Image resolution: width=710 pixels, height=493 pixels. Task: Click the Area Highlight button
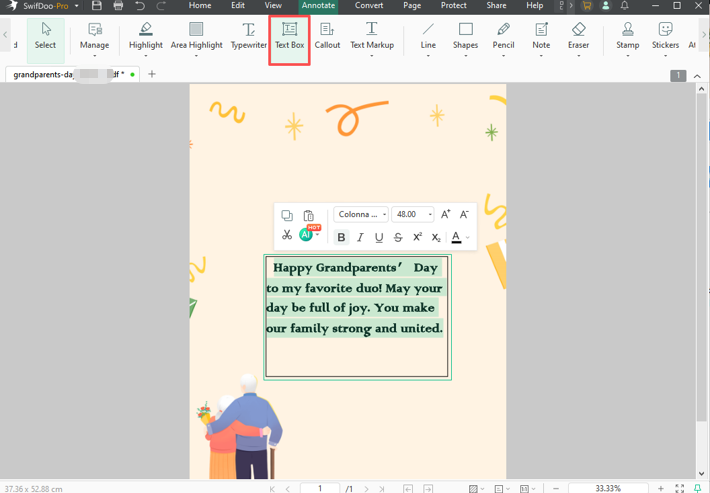pos(196,36)
